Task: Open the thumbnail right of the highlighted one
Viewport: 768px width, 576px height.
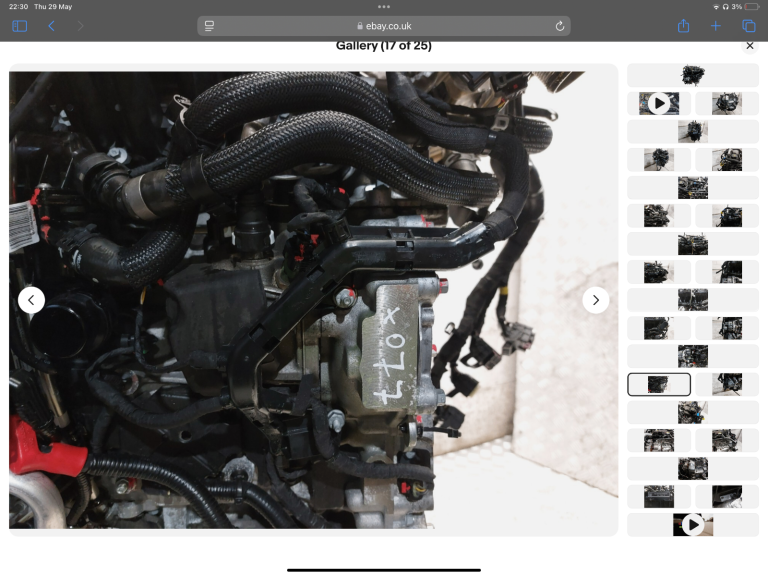Action: tap(726, 384)
